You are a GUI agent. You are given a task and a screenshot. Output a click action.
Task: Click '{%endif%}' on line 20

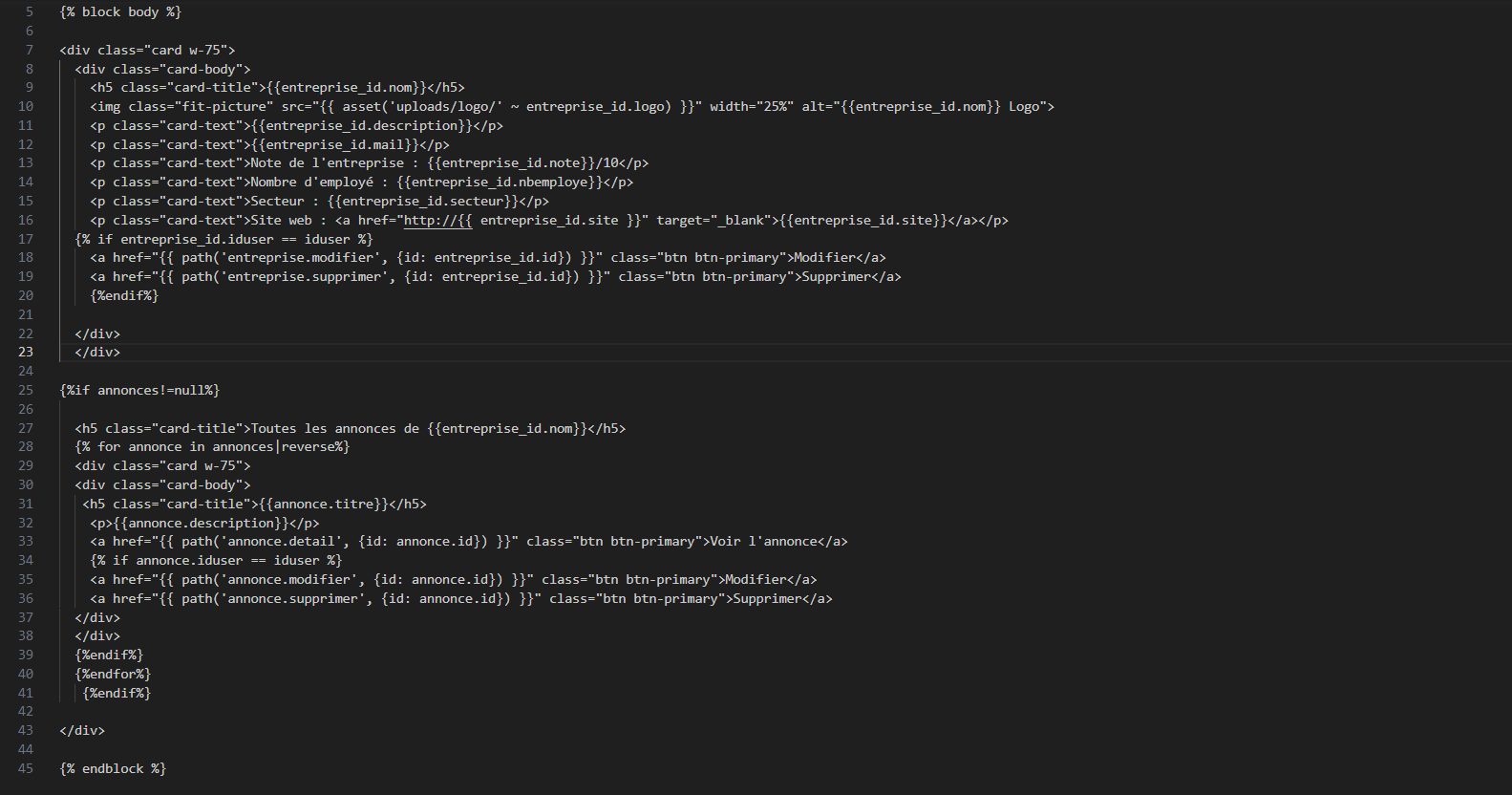click(x=124, y=295)
